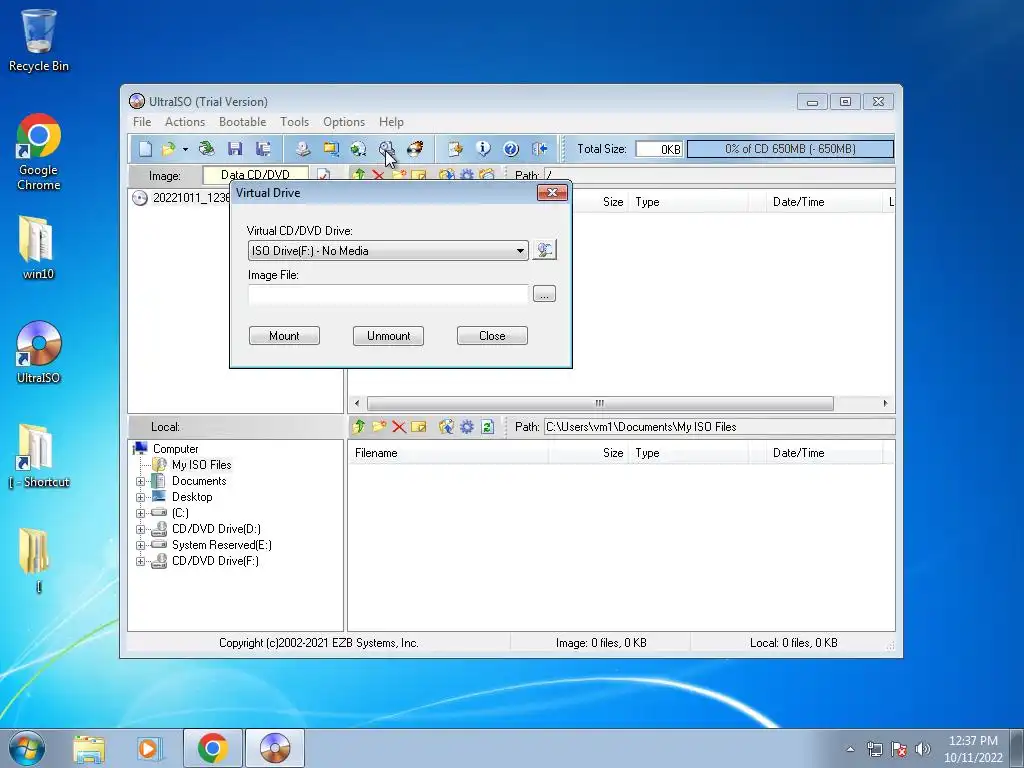The image size is (1024, 768).
Task: Click the Local toolbar blue gear icon
Action: point(467,426)
